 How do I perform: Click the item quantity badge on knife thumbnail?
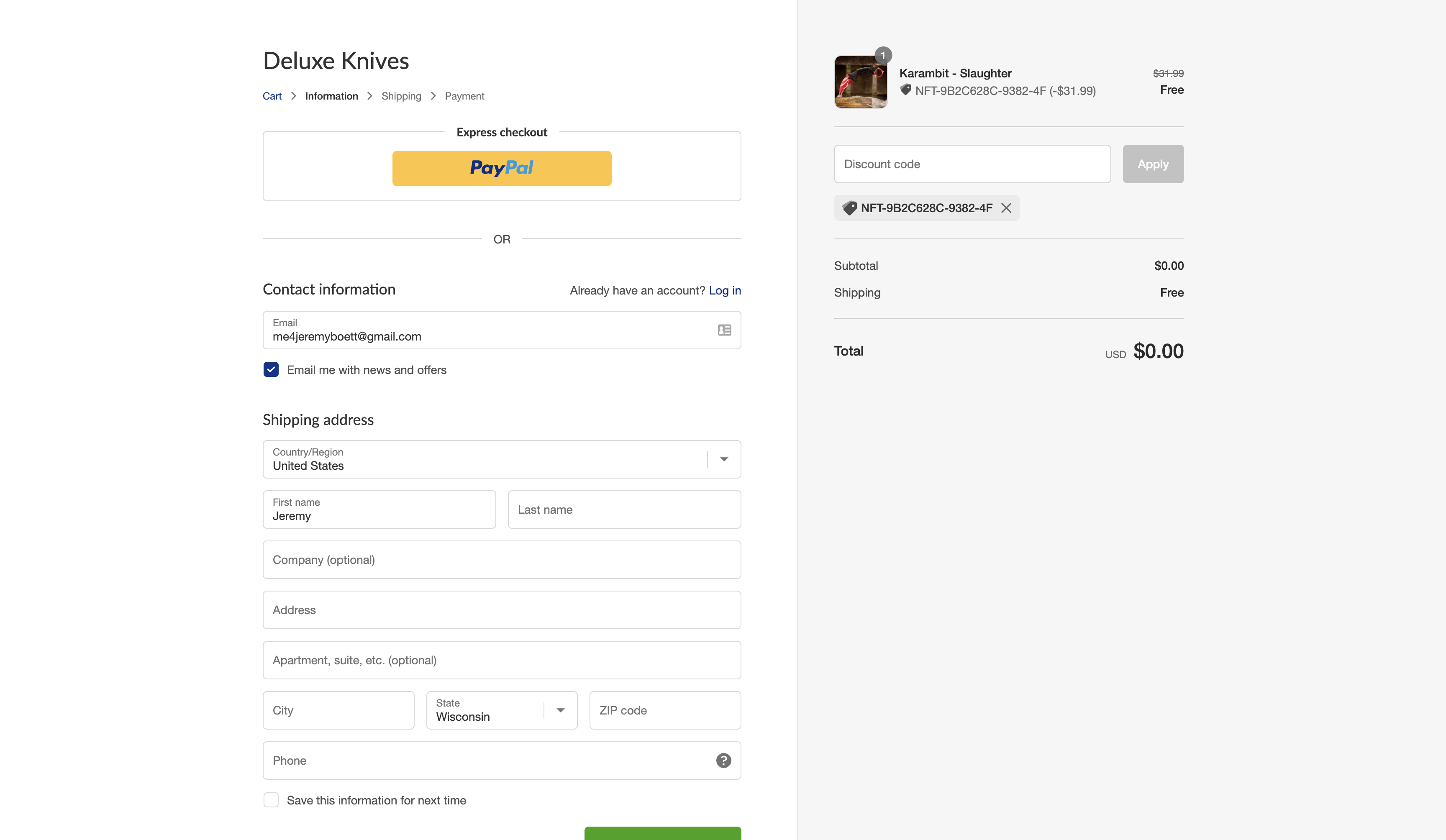click(883, 55)
